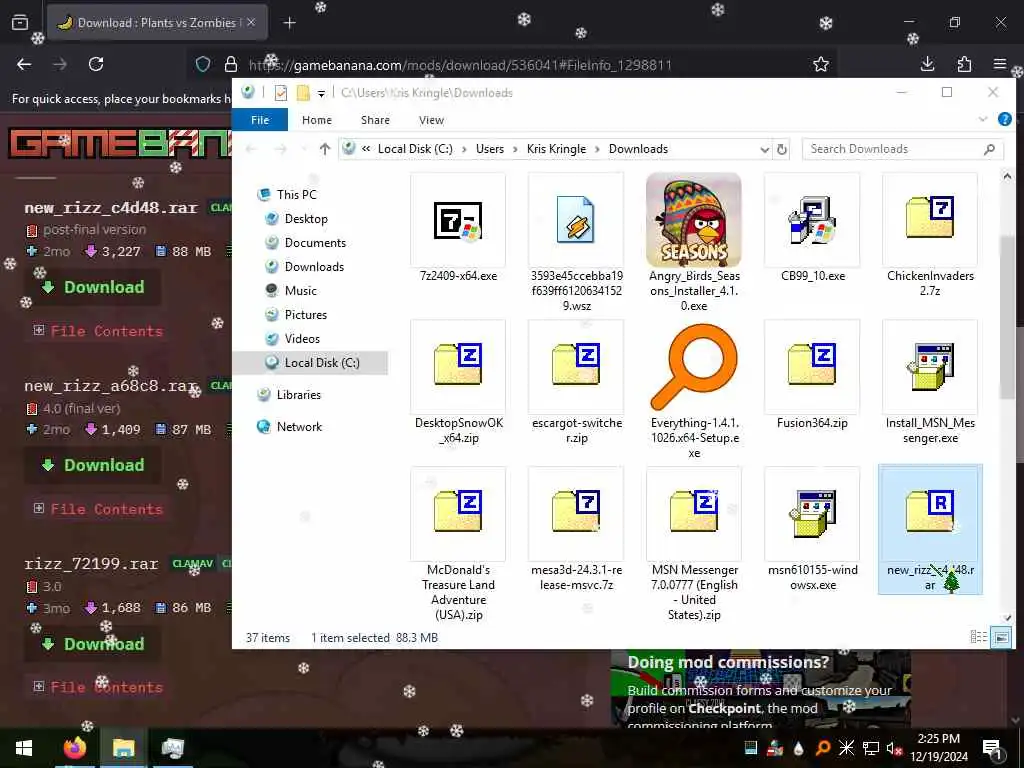This screenshot has width=1024, height=768.
Task: Click the Search Downloads field
Action: point(903,149)
